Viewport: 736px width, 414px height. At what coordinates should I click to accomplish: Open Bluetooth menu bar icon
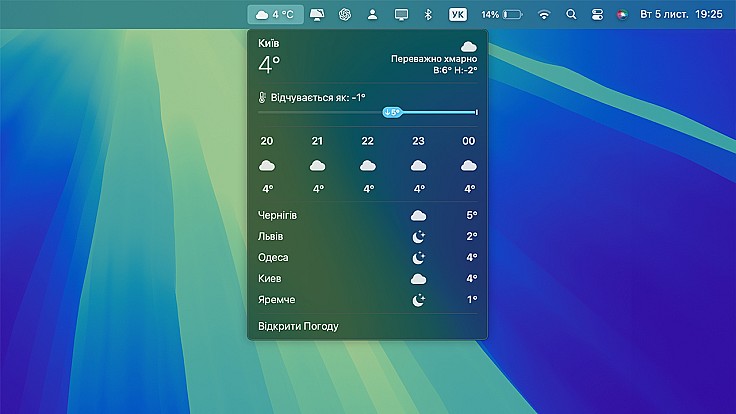coord(428,15)
